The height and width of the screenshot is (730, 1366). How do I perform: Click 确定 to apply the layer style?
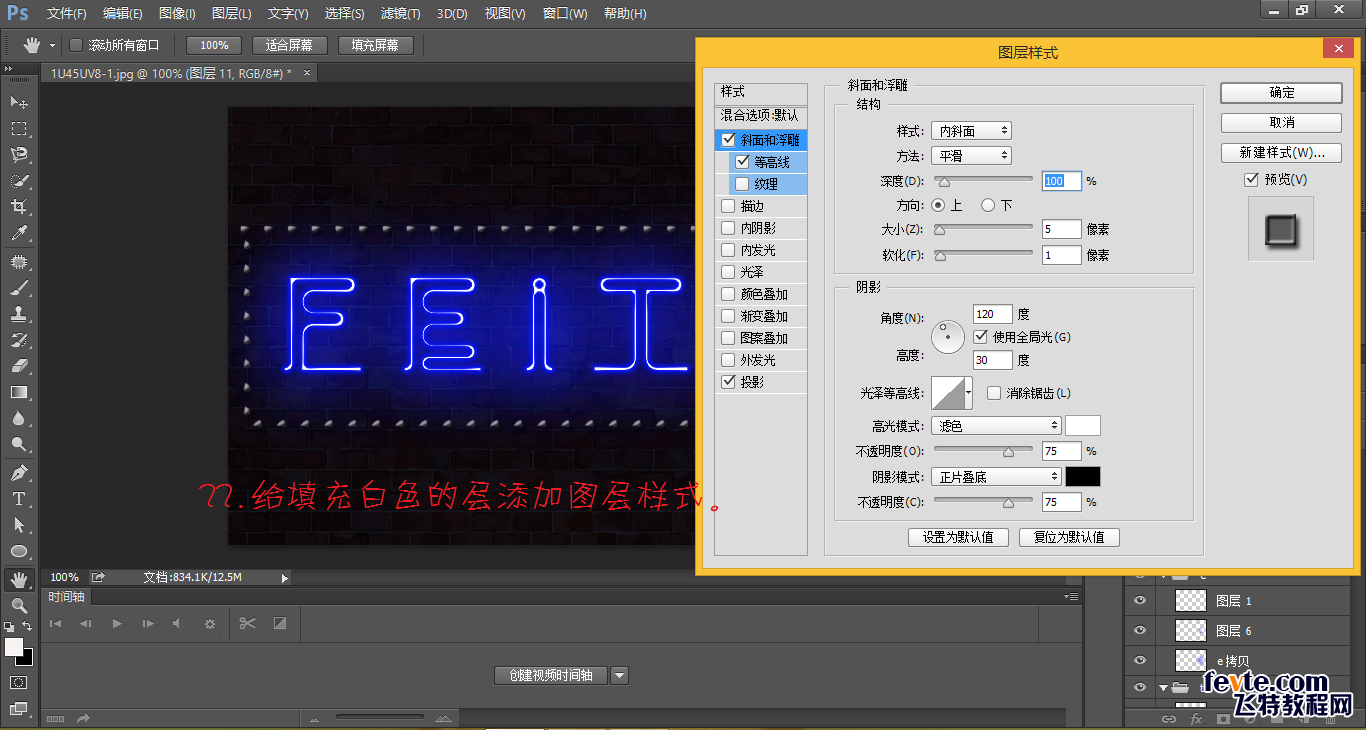[x=1280, y=93]
